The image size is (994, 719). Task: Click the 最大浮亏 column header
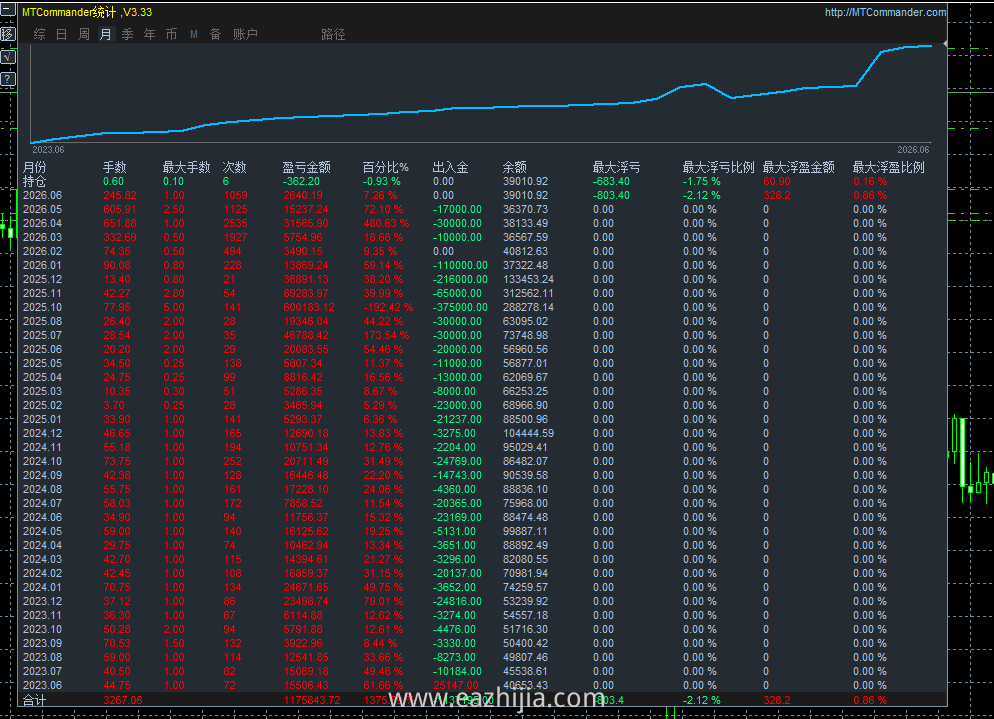[616, 167]
